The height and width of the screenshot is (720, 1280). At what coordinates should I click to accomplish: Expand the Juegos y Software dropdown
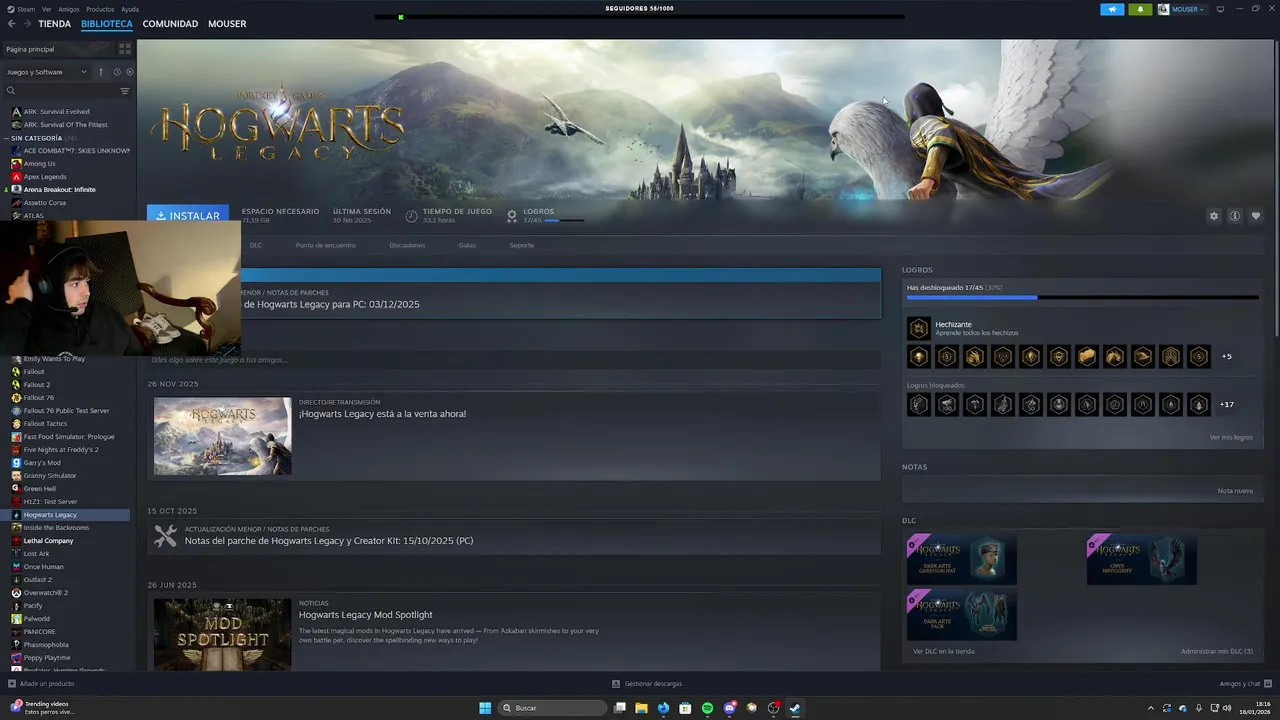tap(47, 72)
